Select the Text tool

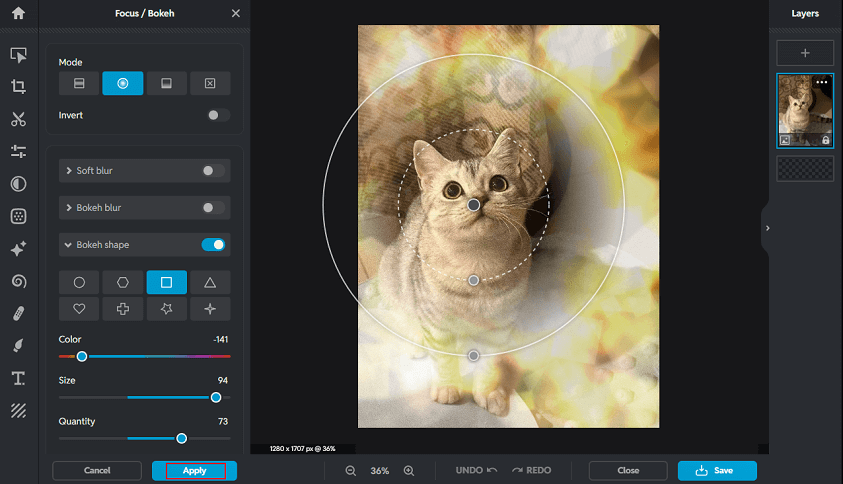point(18,379)
